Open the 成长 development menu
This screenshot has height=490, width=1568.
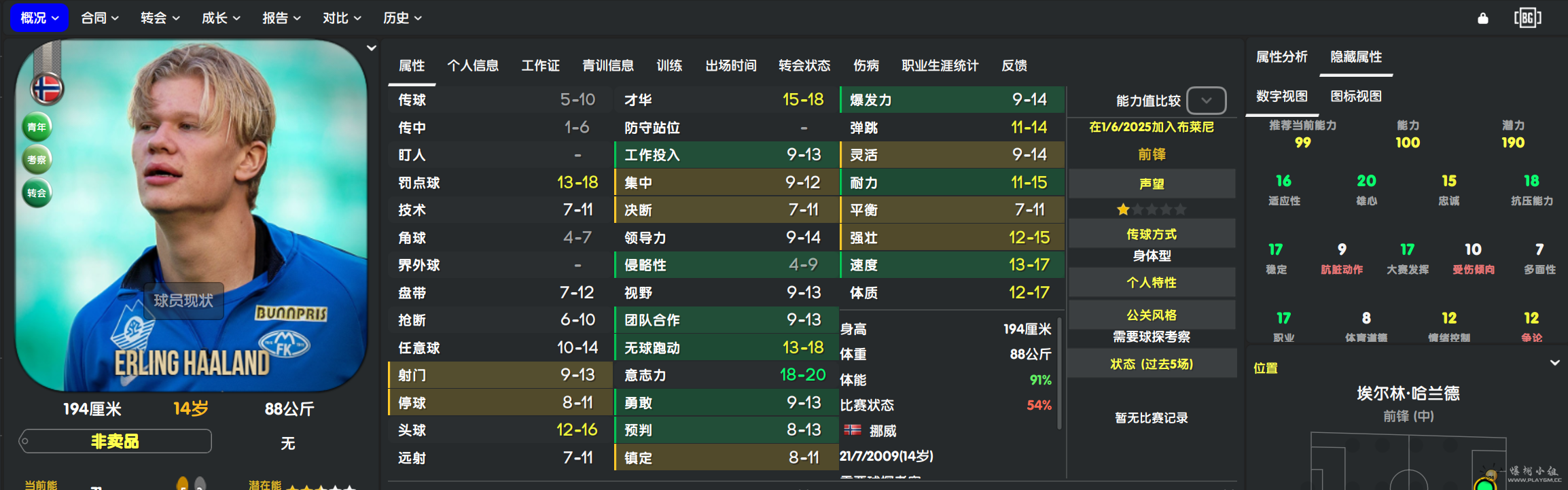(x=221, y=18)
